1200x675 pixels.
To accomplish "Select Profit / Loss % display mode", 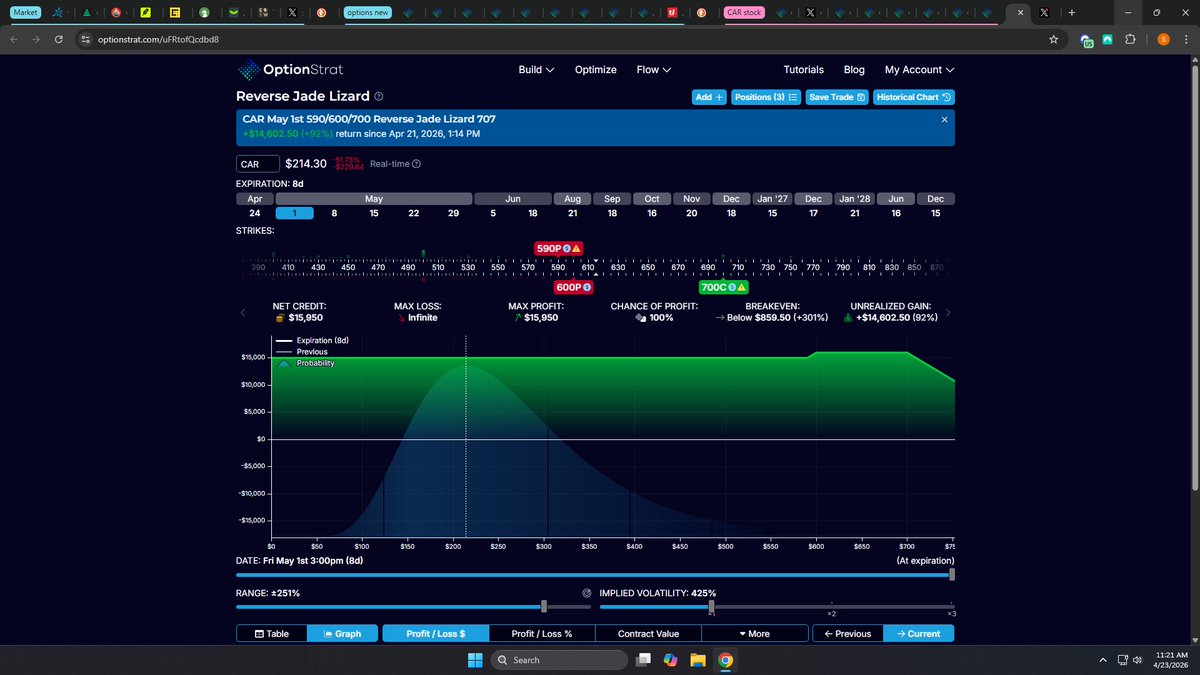I will pyautogui.click(x=542, y=633).
